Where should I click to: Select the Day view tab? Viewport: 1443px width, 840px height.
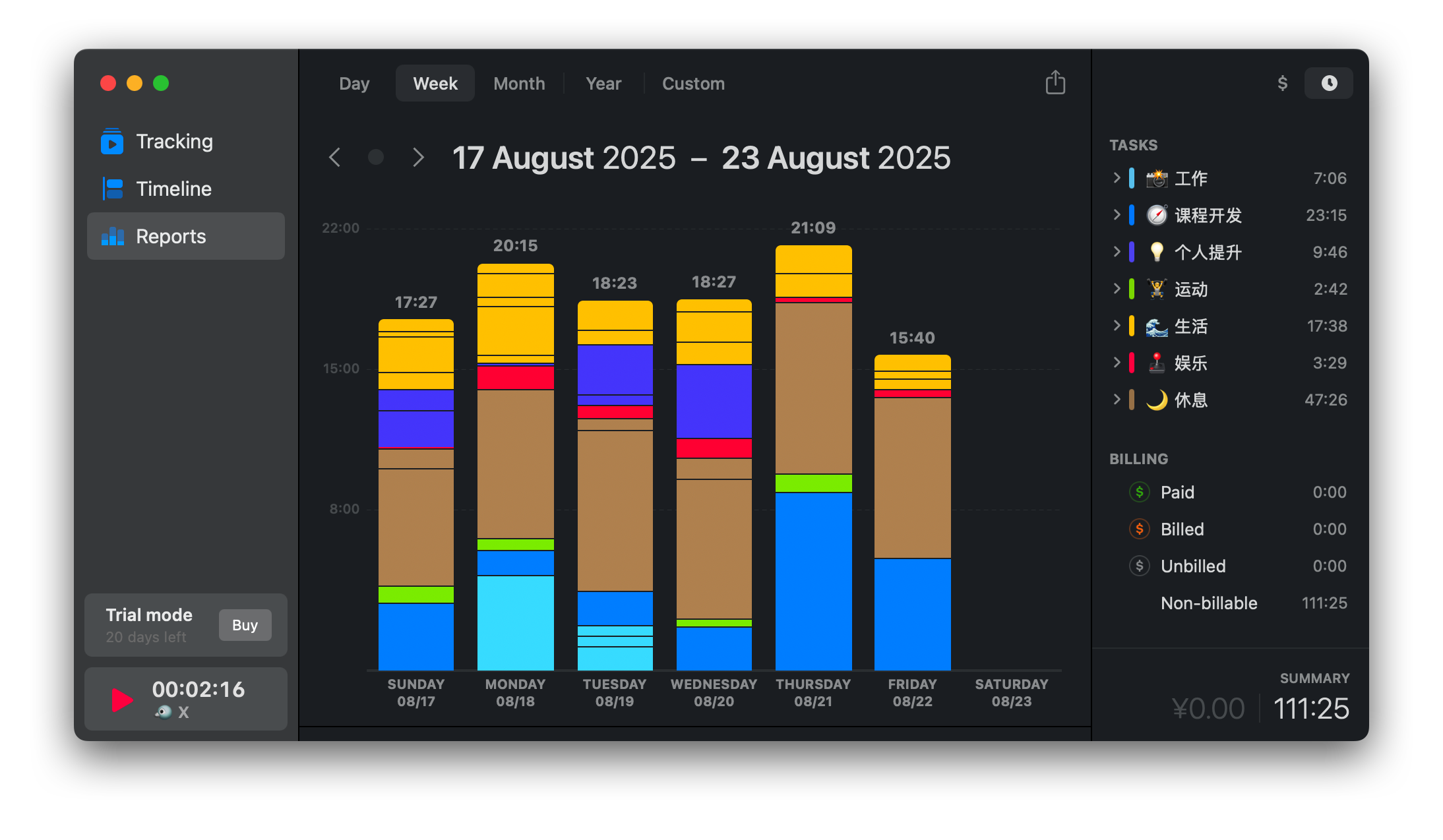coord(354,84)
